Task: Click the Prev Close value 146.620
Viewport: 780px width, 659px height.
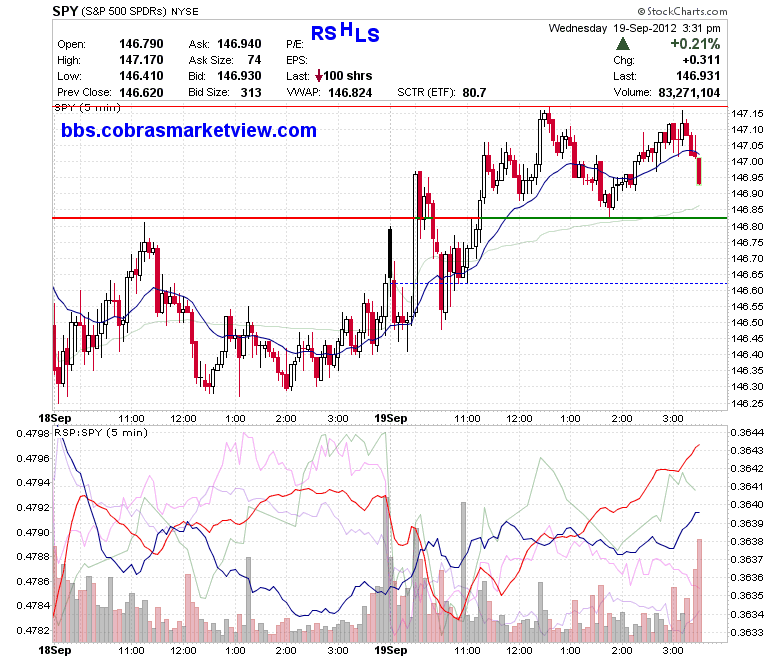Action: [x=141, y=93]
